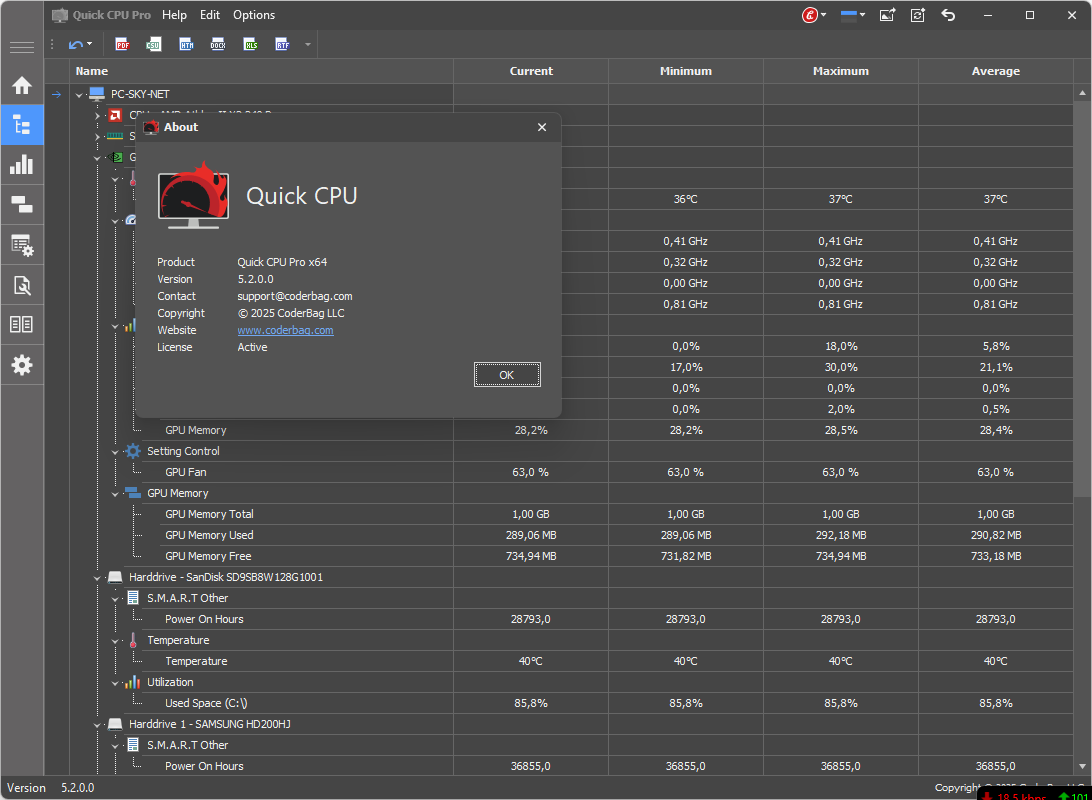The height and width of the screenshot is (800, 1092).
Task: Export report as PDF
Action: click(x=123, y=45)
